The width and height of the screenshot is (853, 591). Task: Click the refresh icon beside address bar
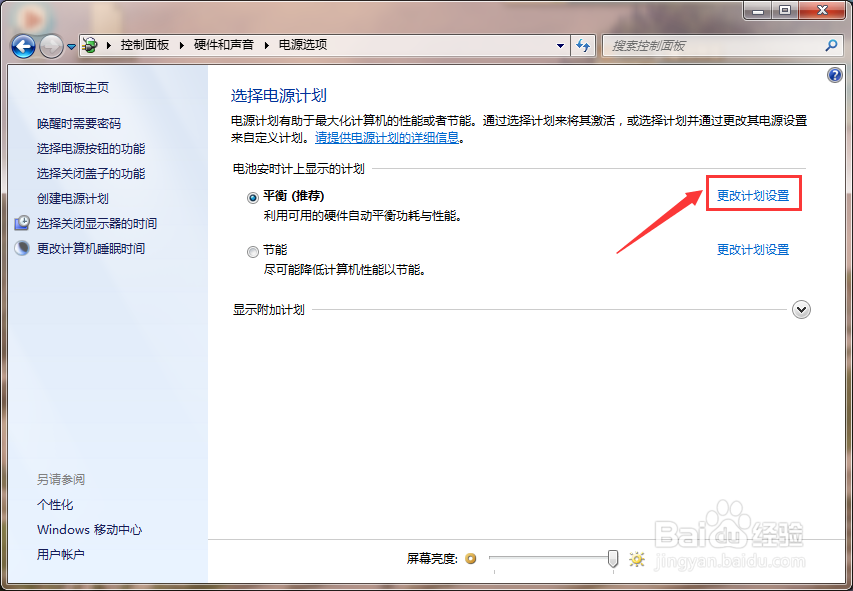pos(583,45)
